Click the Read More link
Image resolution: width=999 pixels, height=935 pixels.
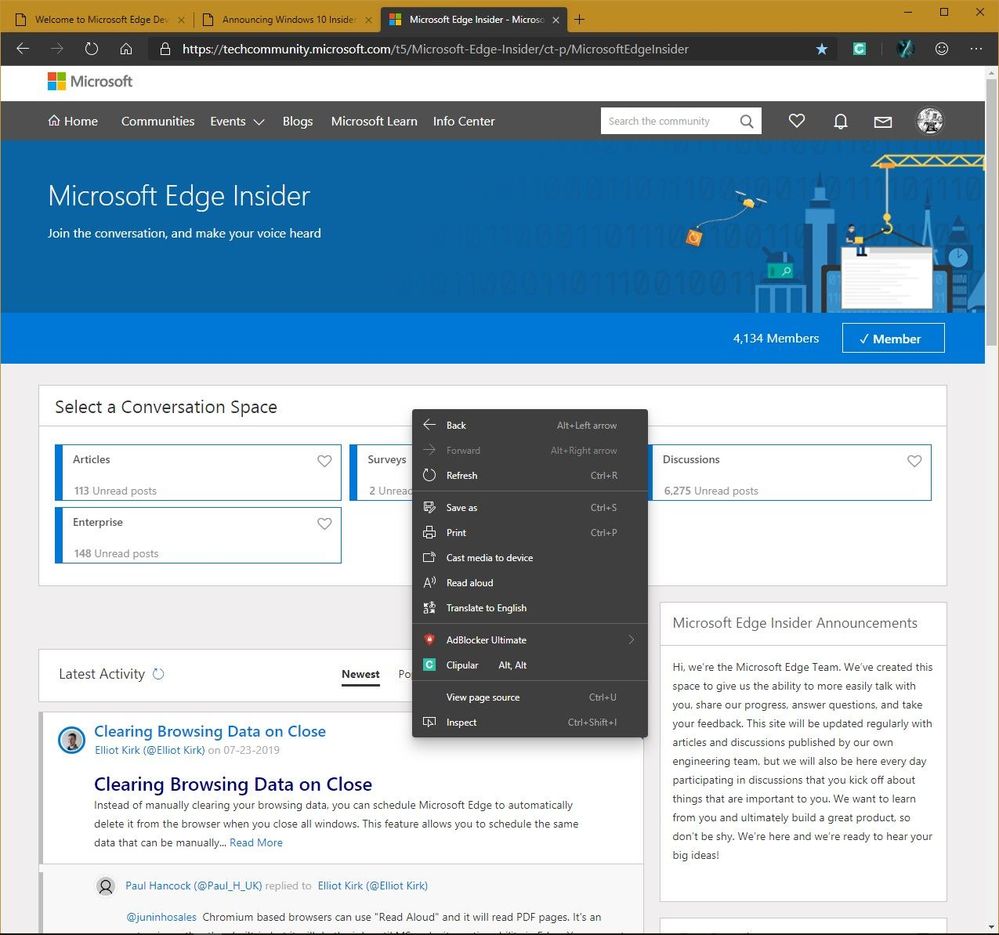(256, 843)
